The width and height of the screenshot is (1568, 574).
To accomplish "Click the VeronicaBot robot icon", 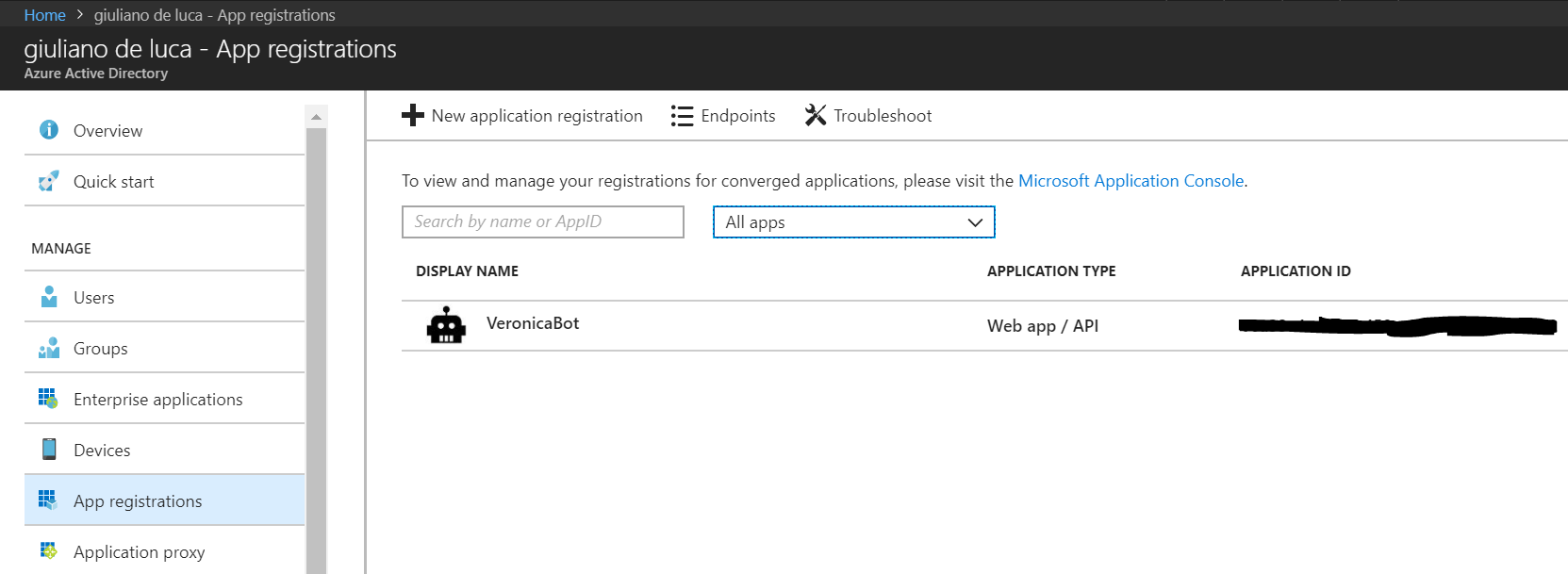I will tap(446, 325).
